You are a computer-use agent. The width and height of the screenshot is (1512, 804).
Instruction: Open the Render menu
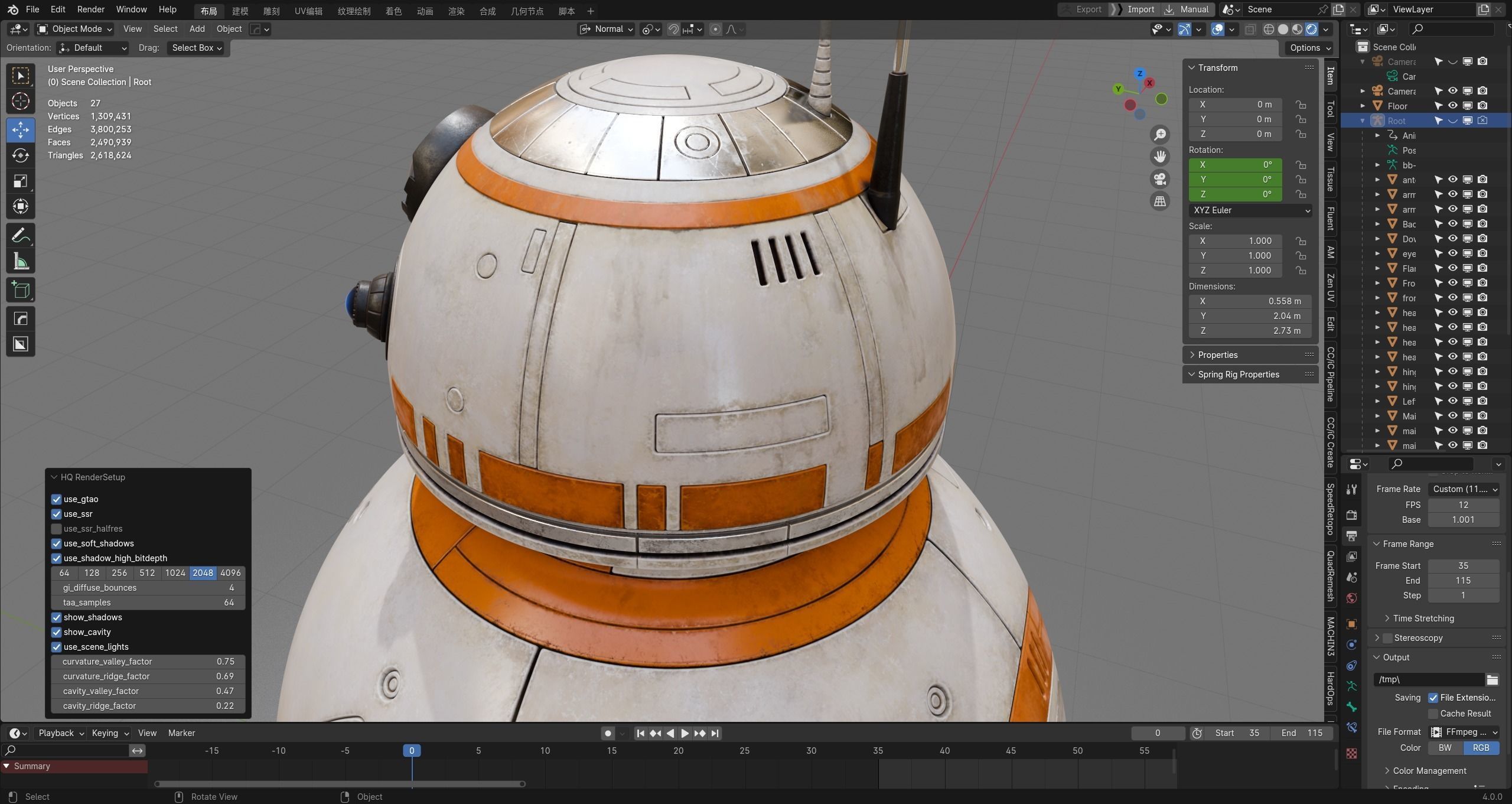coord(90,9)
